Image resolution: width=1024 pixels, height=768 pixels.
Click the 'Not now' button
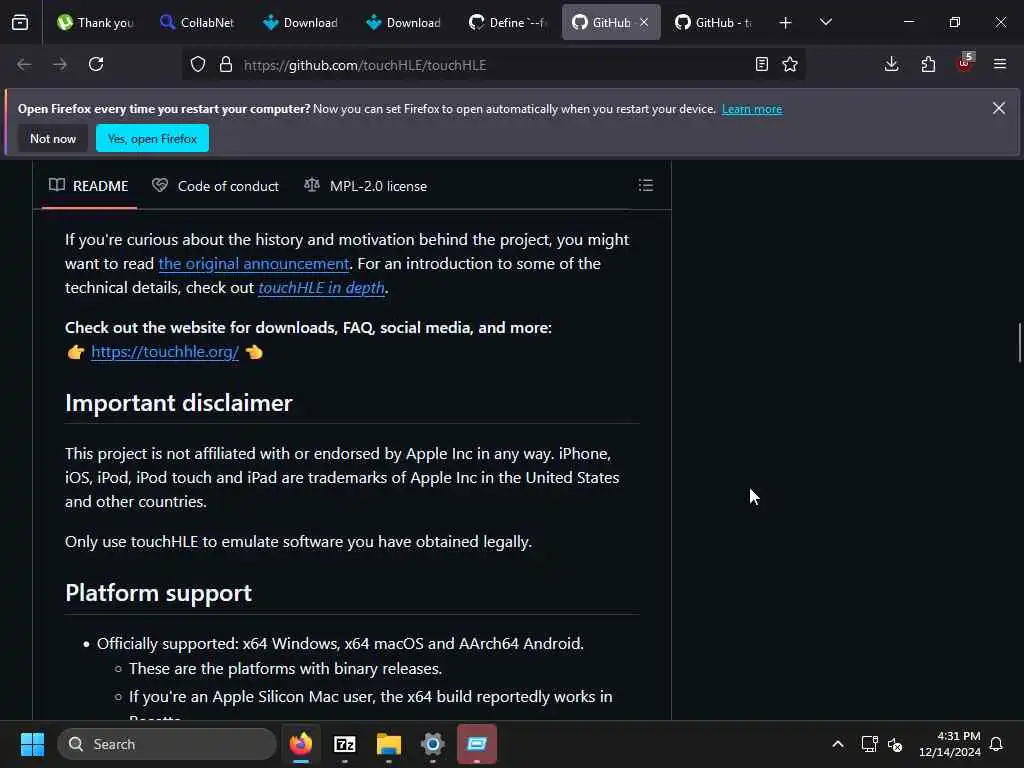(53, 138)
